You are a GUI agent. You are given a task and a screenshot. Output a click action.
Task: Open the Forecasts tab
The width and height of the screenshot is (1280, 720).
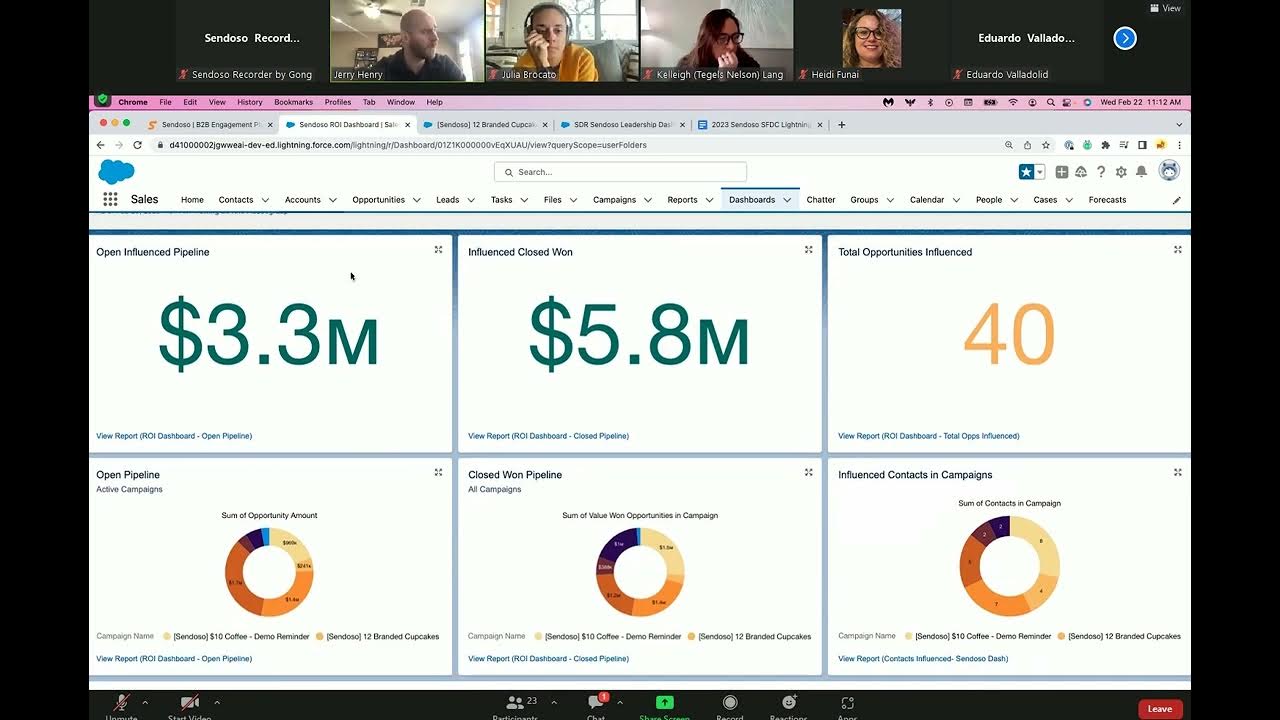[x=1107, y=200]
